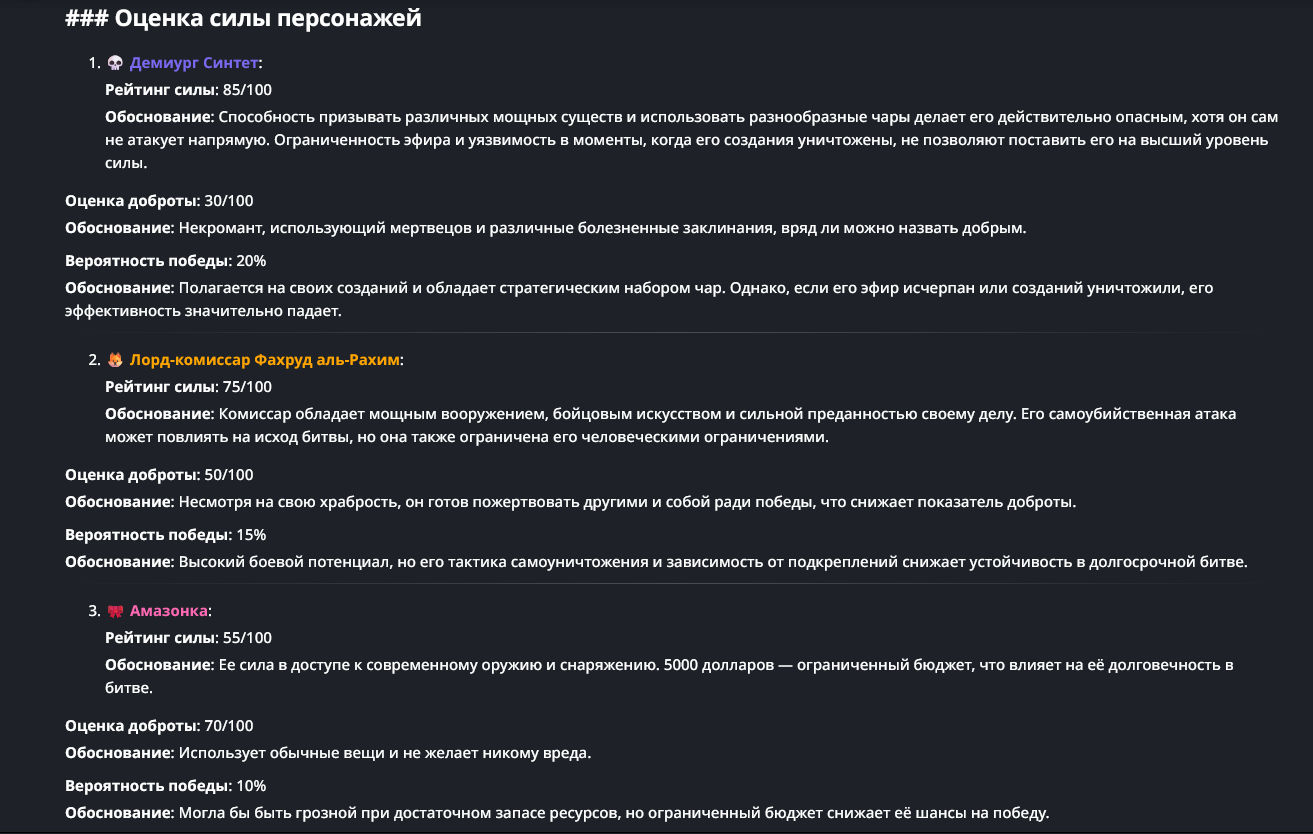Click the Вероятность победы 20% line

pos(165,261)
